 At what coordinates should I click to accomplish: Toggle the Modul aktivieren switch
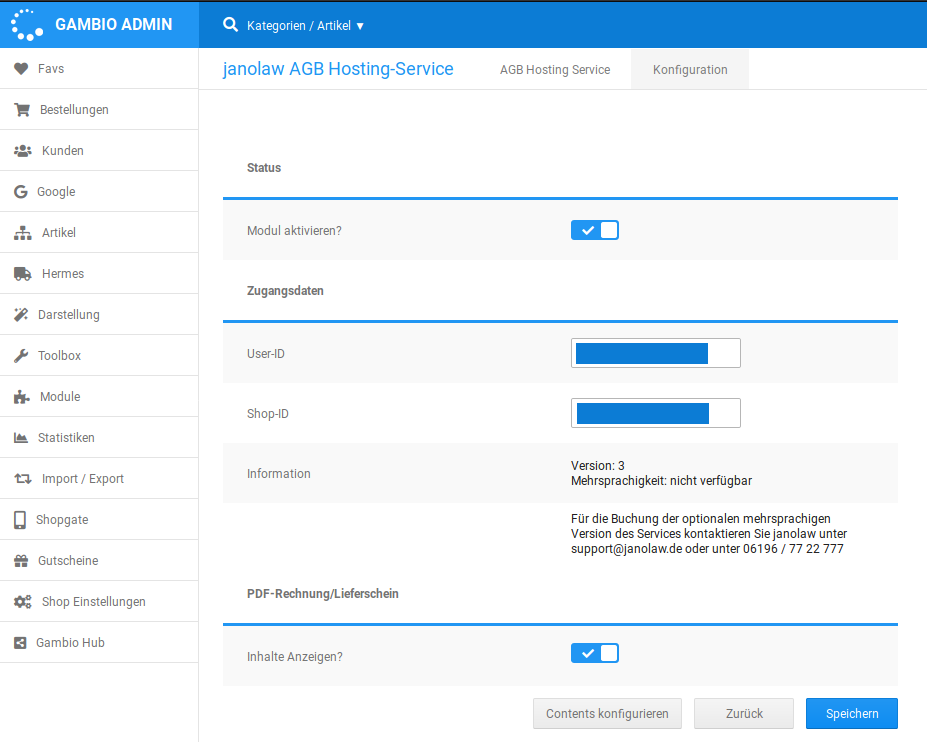(595, 230)
